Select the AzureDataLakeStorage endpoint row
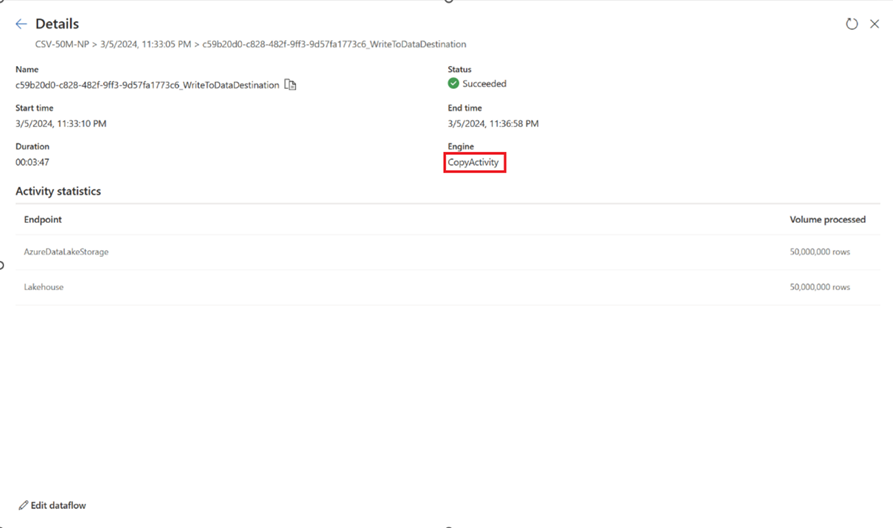Screen dimensions: 893x528 448,252
